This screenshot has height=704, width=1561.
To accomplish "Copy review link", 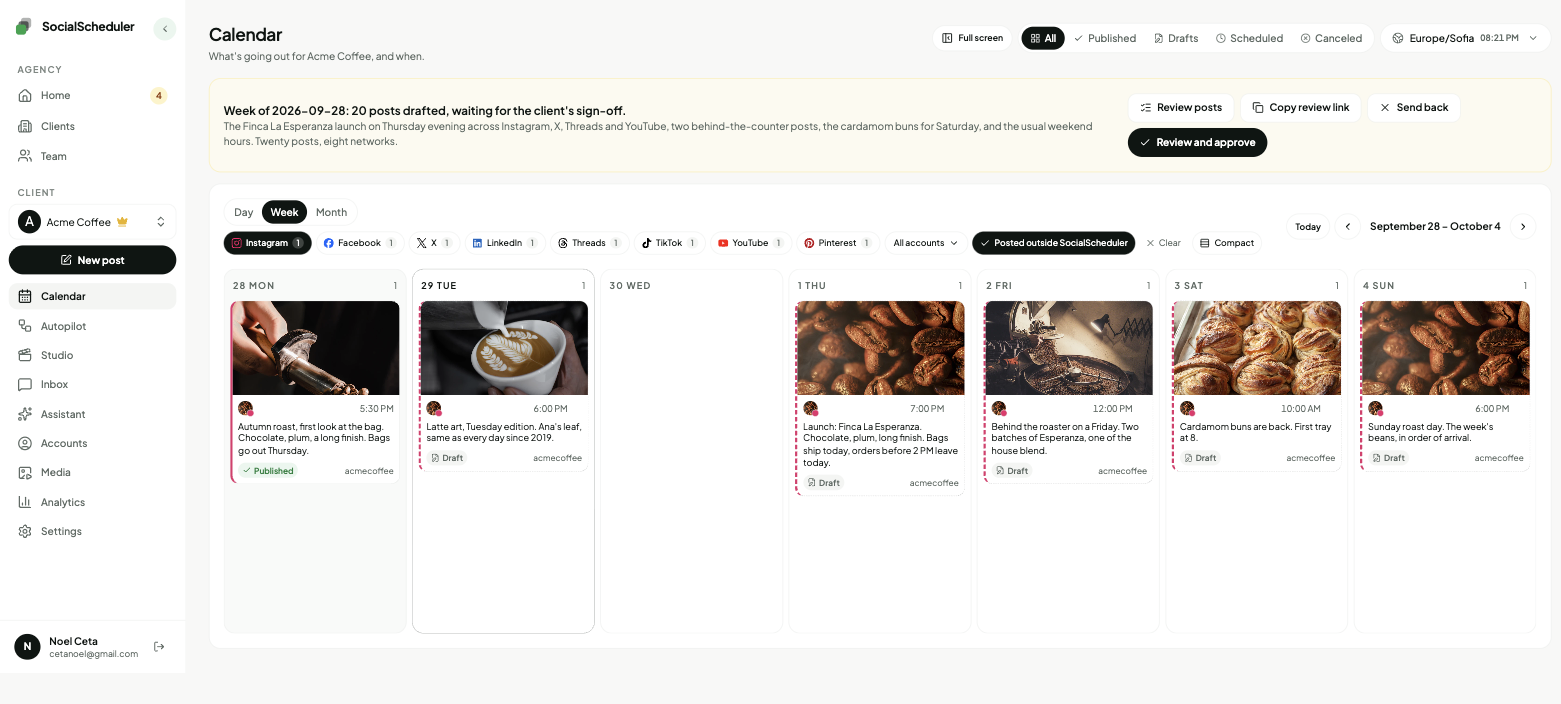I will pyautogui.click(x=1300, y=108).
